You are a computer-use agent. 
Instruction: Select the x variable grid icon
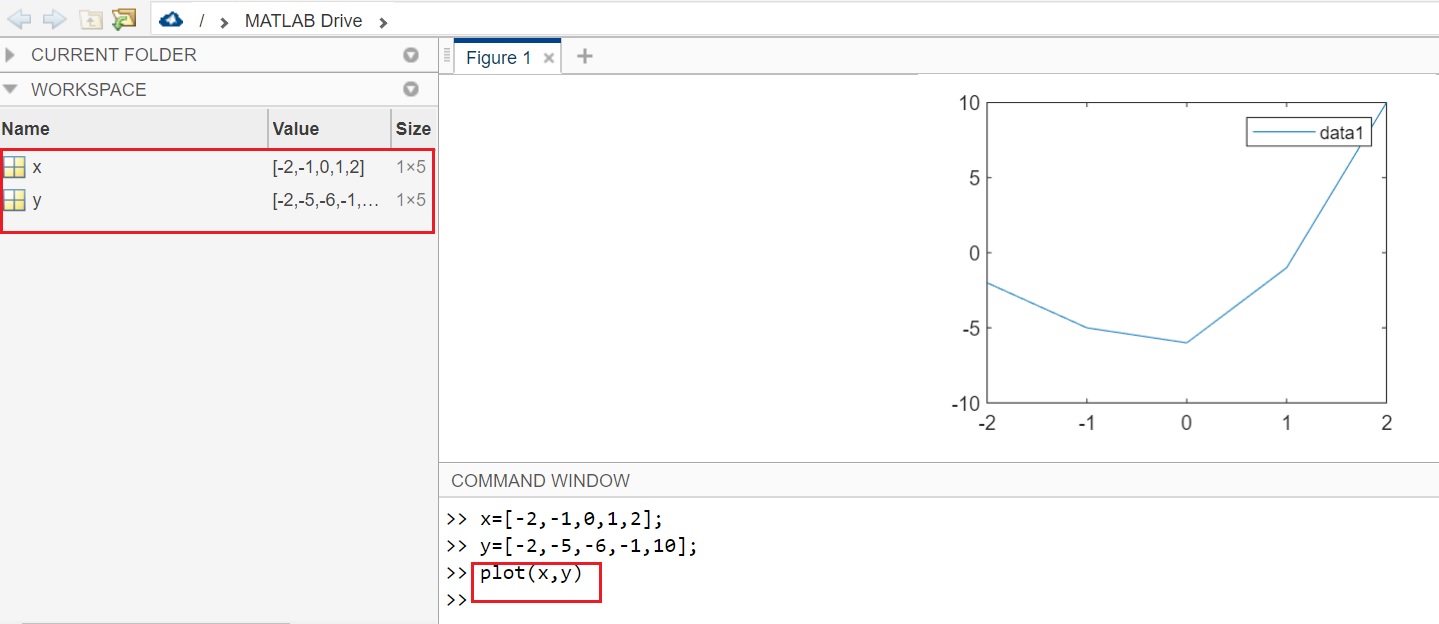[15, 166]
